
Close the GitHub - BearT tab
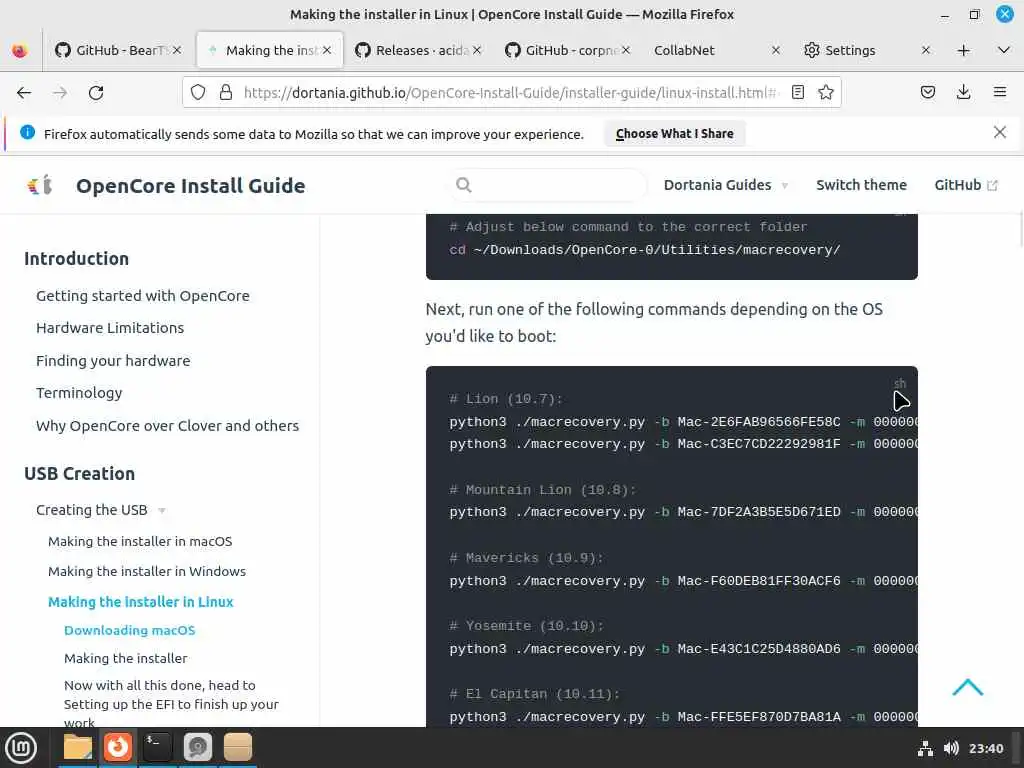point(177,50)
